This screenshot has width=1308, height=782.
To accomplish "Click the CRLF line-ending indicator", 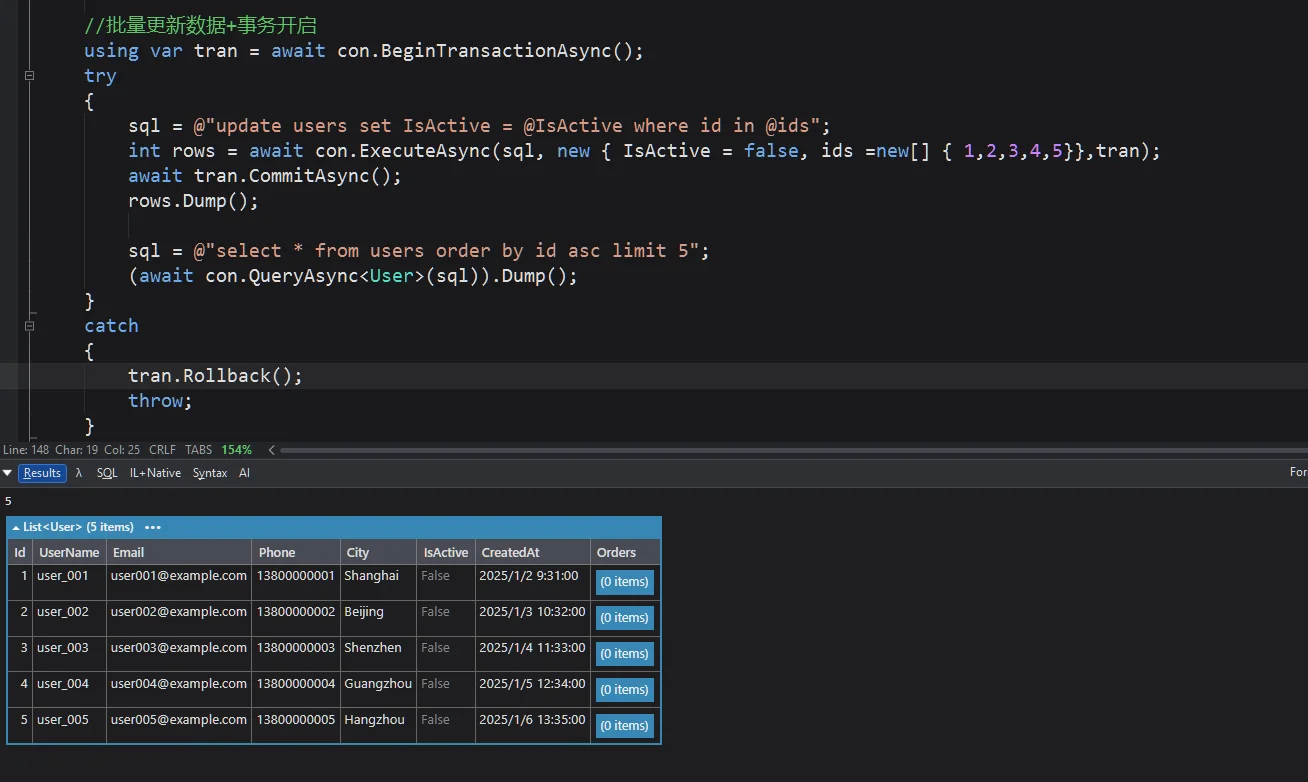I will [162, 450].
